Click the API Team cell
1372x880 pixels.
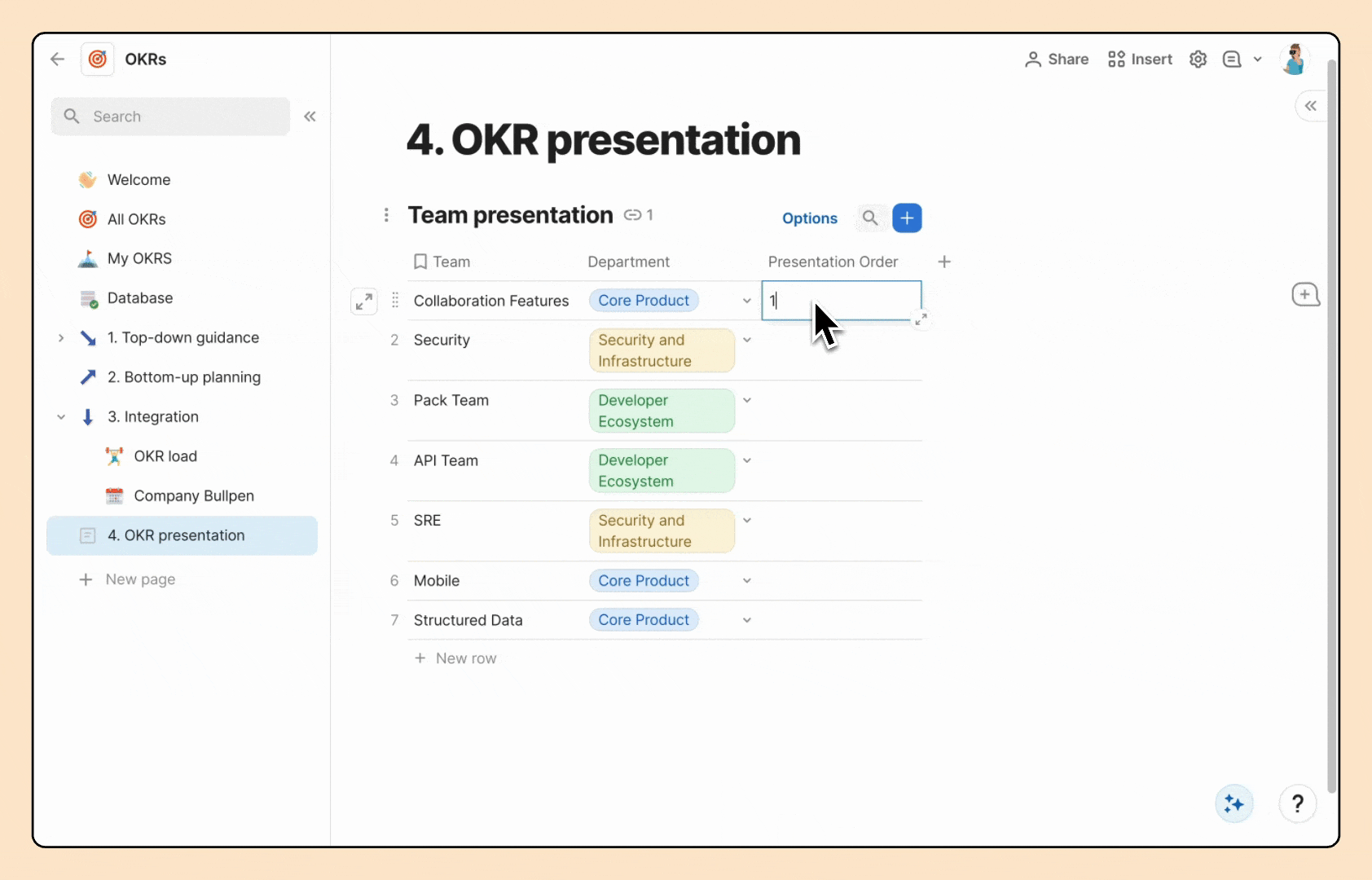tap(446, 460)
